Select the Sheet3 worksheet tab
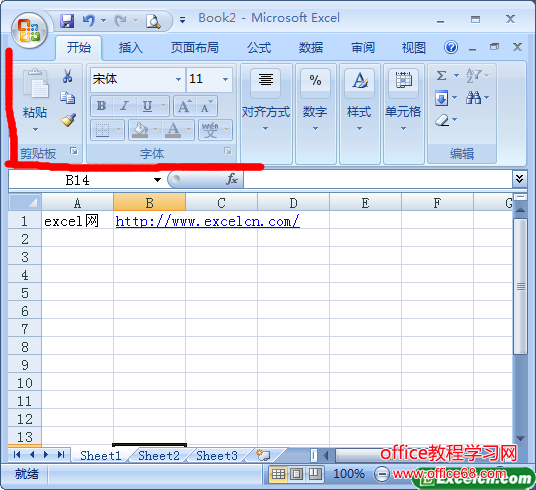Screen dimensions: 536x490 tap(217, 455)
